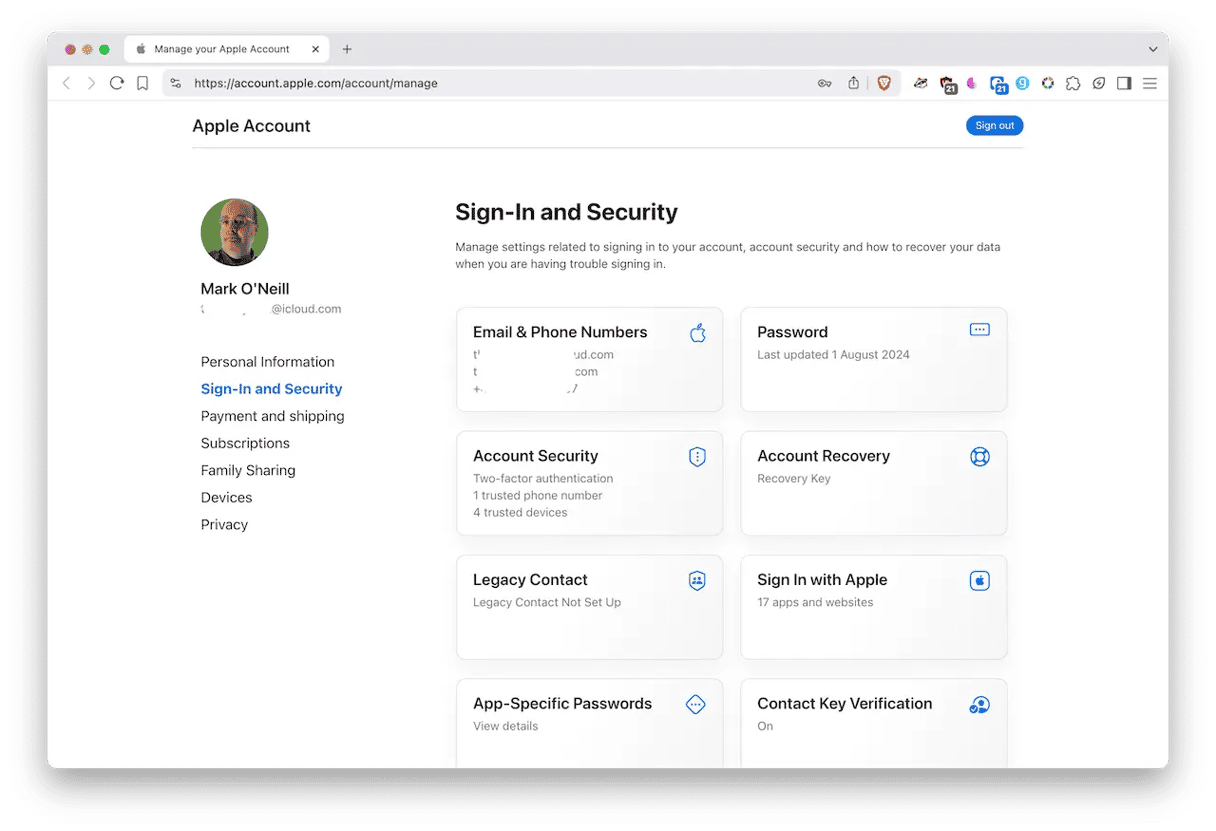The height and width of the screenshot is (831, 1216).
Task: Open the Password card
Action: point(874,360)
